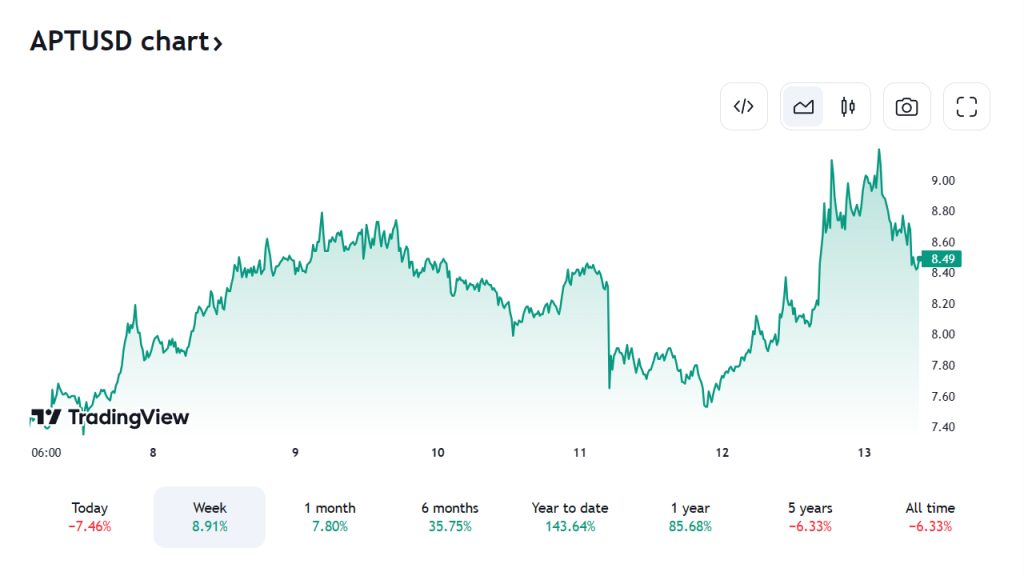Switch to the 5 years range

click(x=810, y=517)
